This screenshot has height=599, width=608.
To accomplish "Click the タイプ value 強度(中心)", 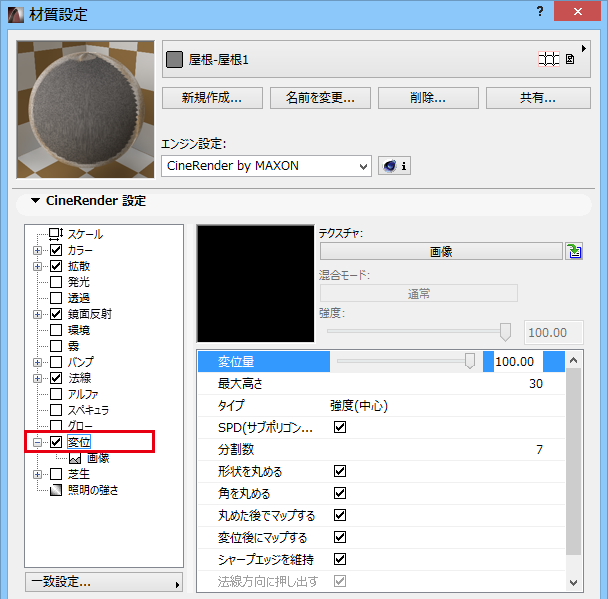I will pyautogui.click(x=359, y=406).
